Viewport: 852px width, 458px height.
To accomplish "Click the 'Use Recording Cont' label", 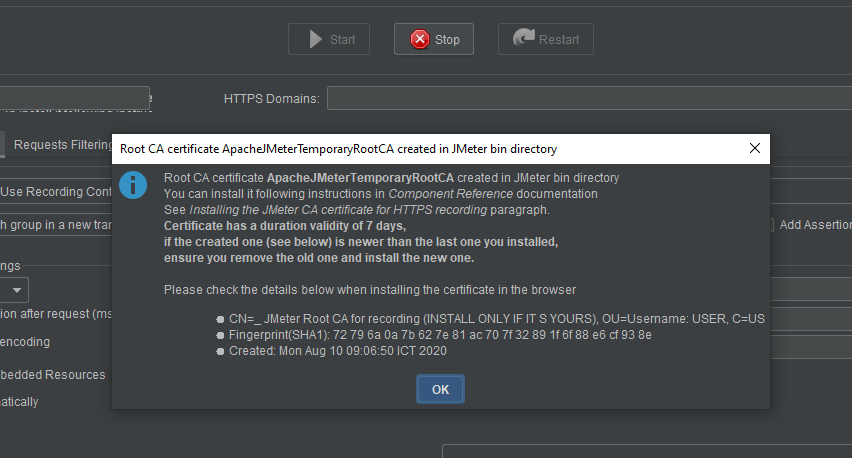I will (56, 192).
